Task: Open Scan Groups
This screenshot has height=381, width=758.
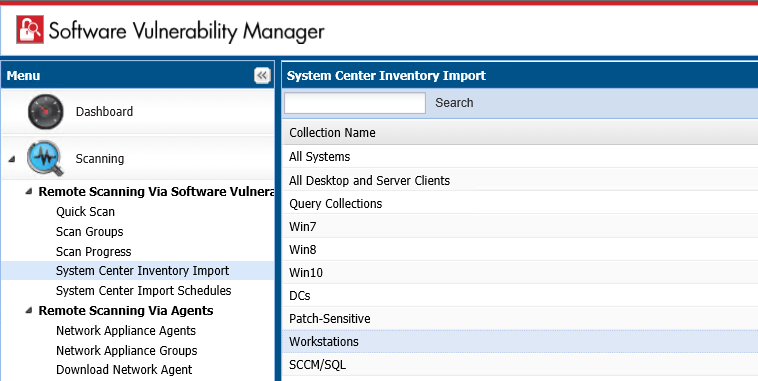Action: 89,232
